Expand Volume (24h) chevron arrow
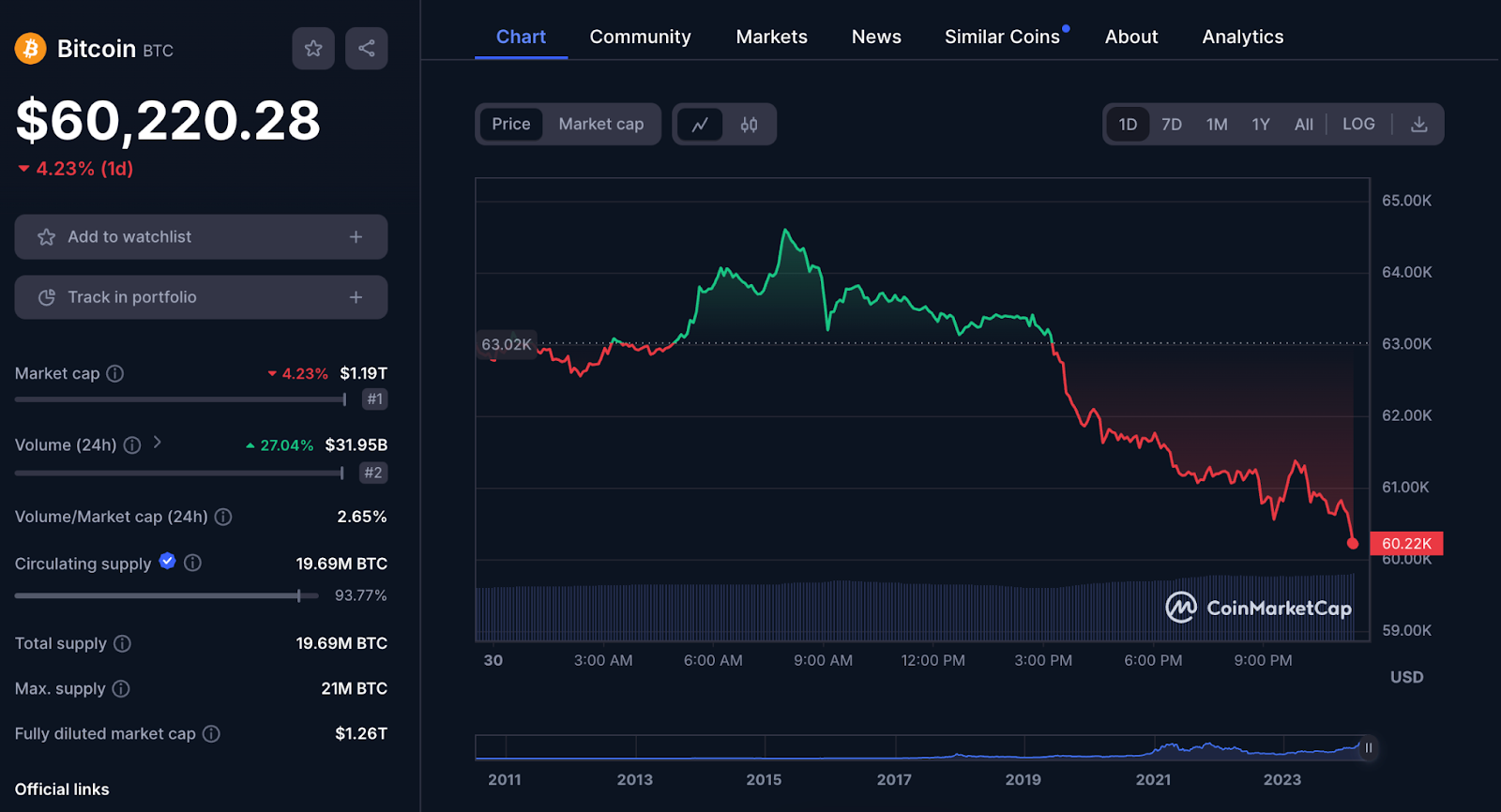The image size is (1501, 812). (158, 442)
